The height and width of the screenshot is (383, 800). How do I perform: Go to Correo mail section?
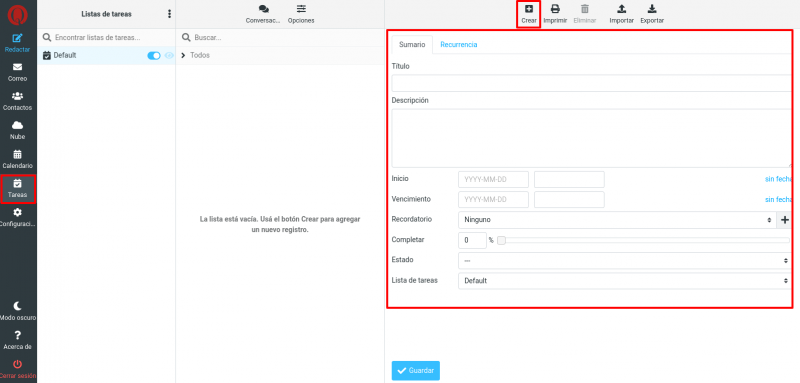[17, 72]
